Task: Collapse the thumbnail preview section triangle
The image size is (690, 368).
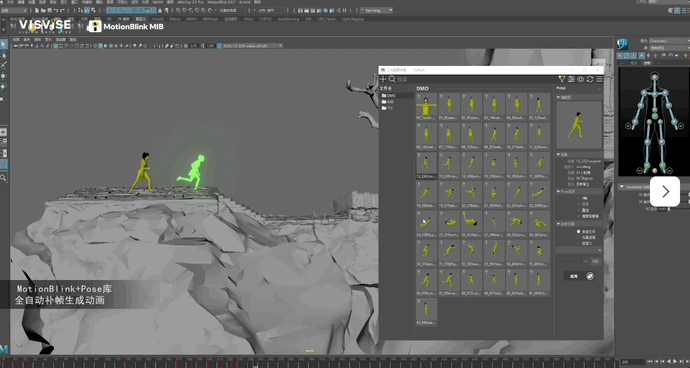Action: coord(558,97)
